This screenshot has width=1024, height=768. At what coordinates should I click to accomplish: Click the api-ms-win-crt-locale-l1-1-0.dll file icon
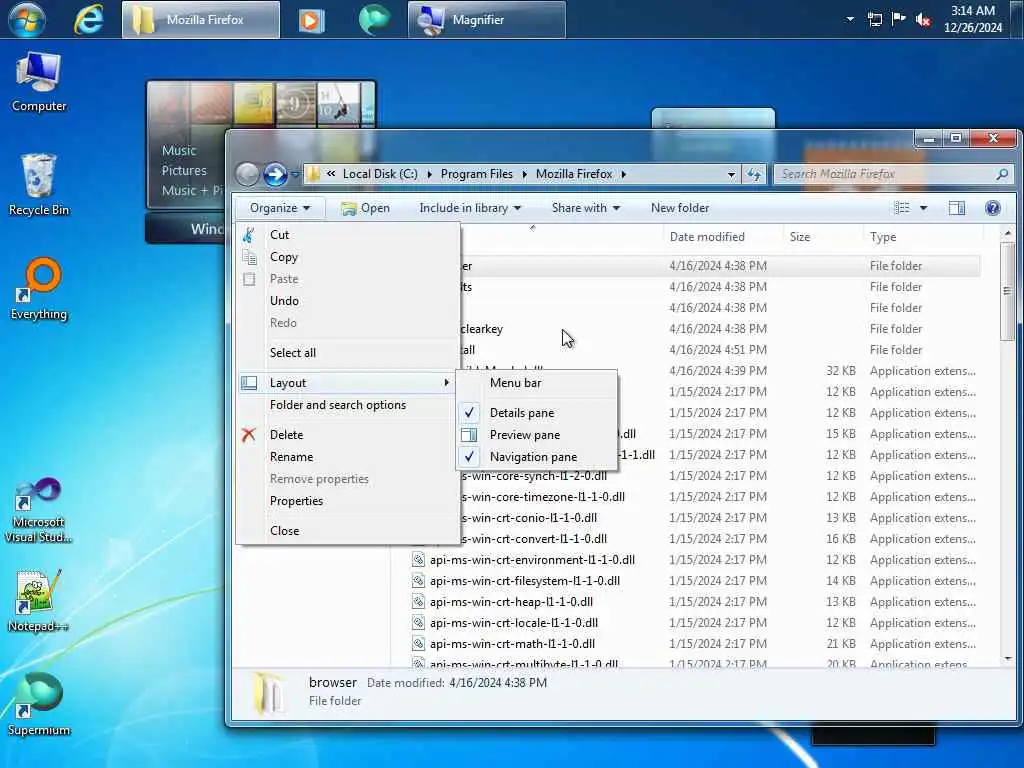pos(418,622)
